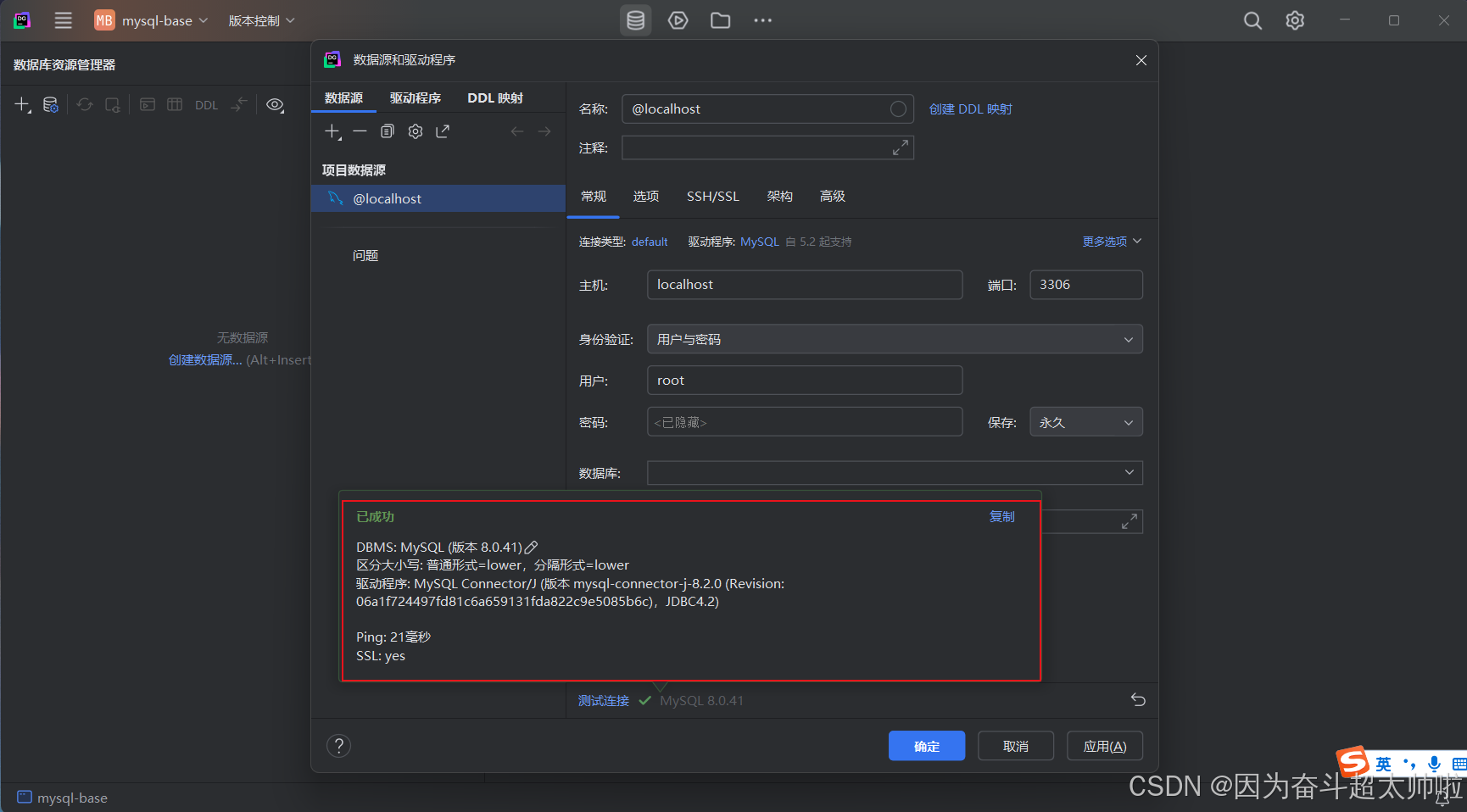
Task: Select the 高级 tab
Action: pos(833,197)
